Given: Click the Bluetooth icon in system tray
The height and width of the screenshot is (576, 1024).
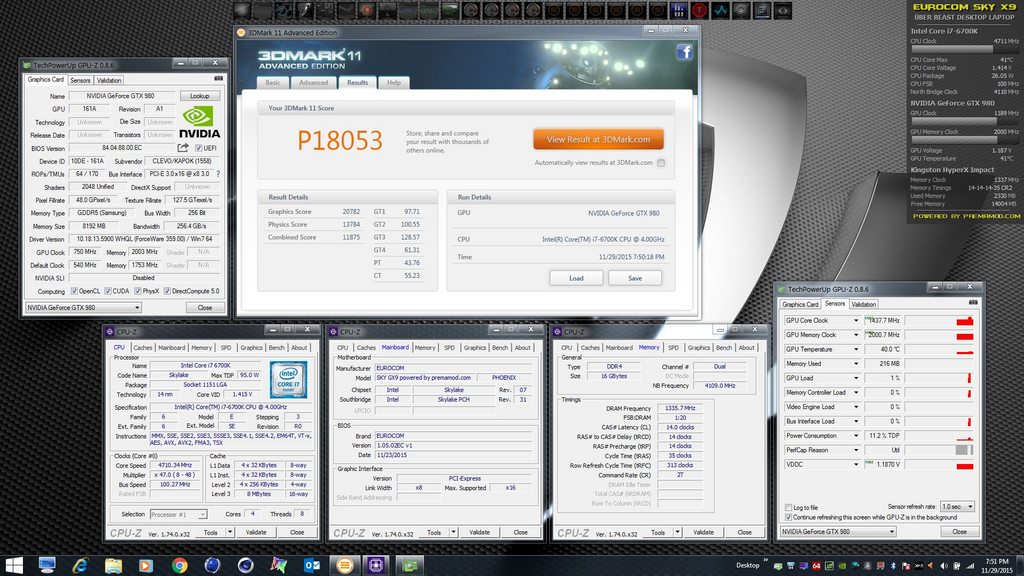Looking at the screenshot, I should (x=893, y=566).
